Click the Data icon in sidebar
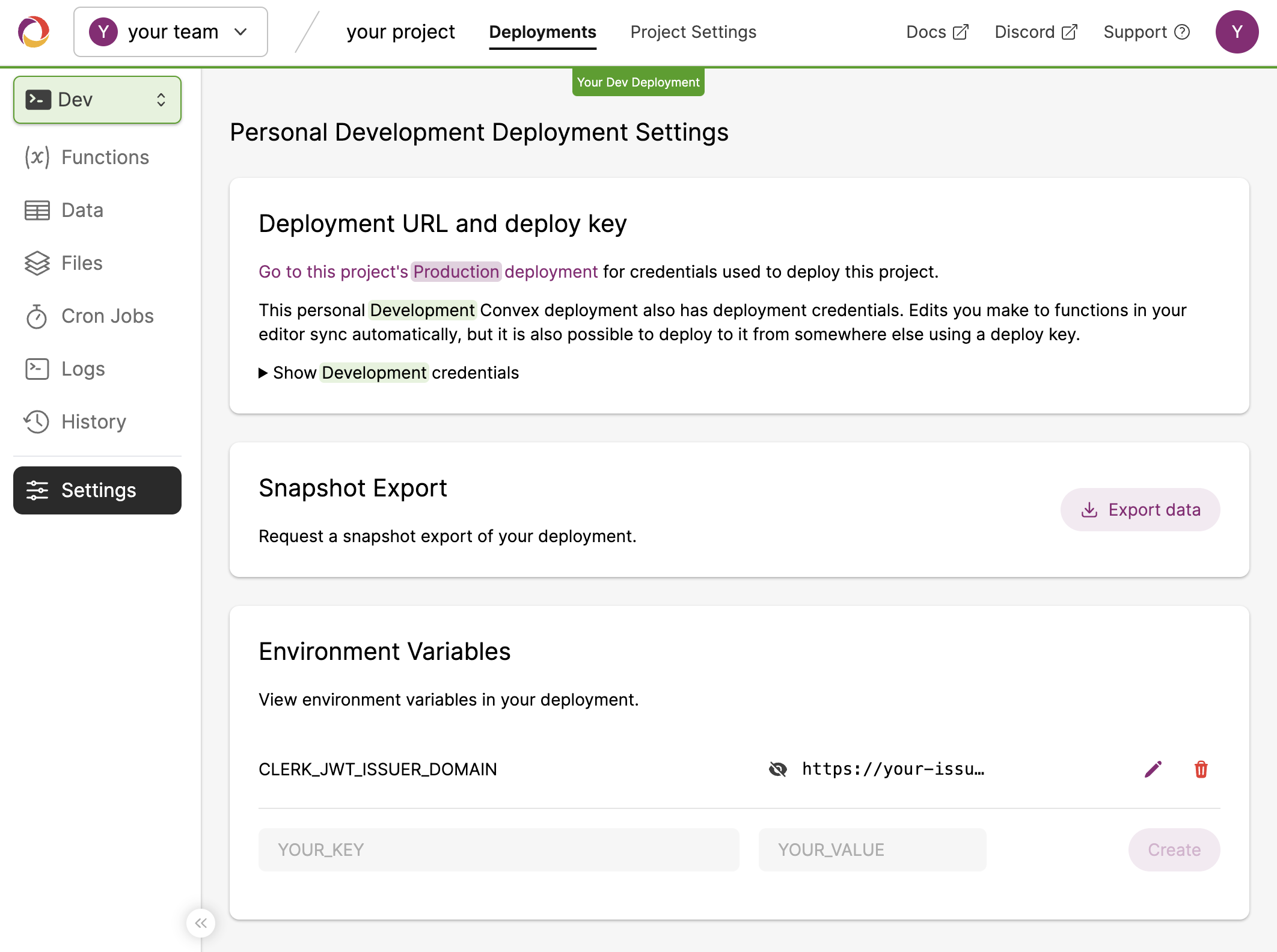1277x952 pixels. pos(37,209)
